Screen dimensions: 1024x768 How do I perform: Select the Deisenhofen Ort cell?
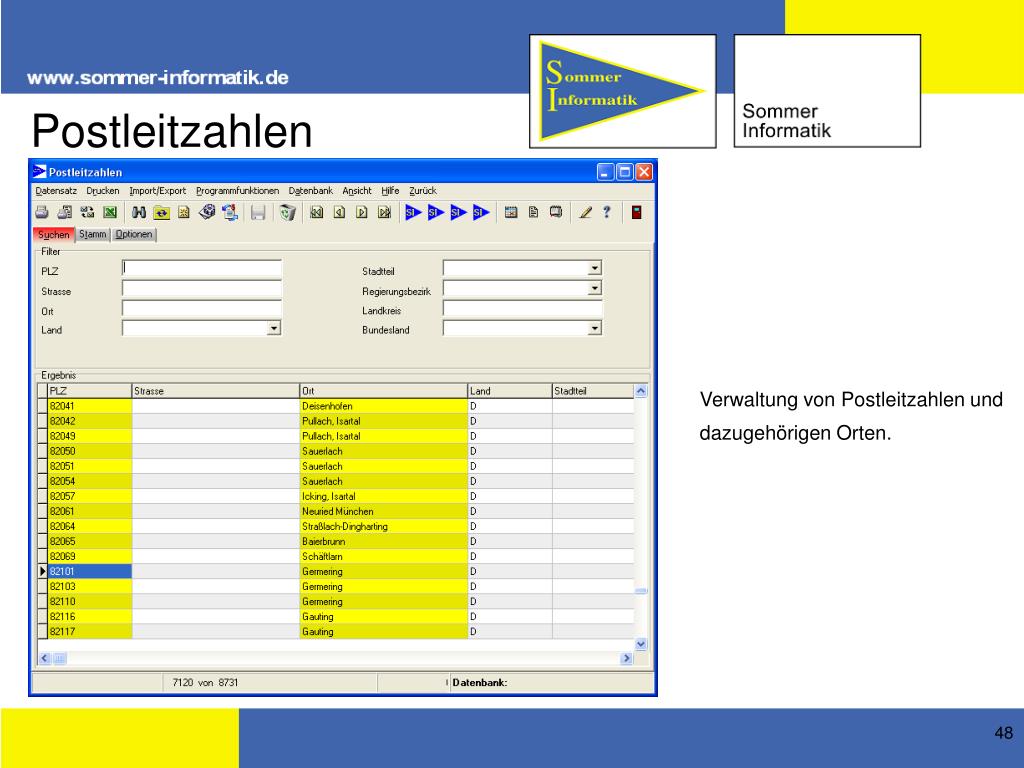coord(384,406)
